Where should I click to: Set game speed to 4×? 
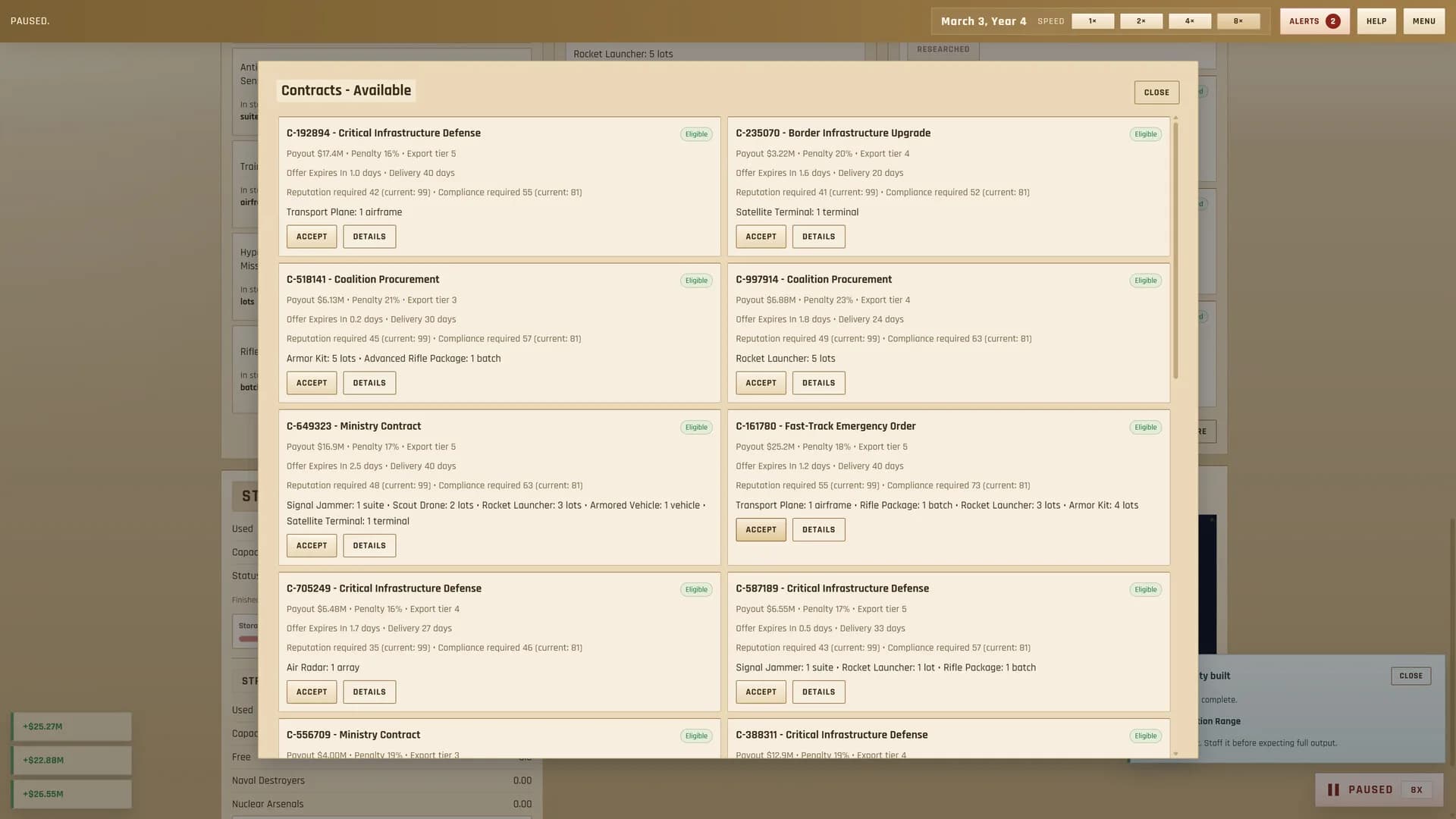click(1190, 21)
